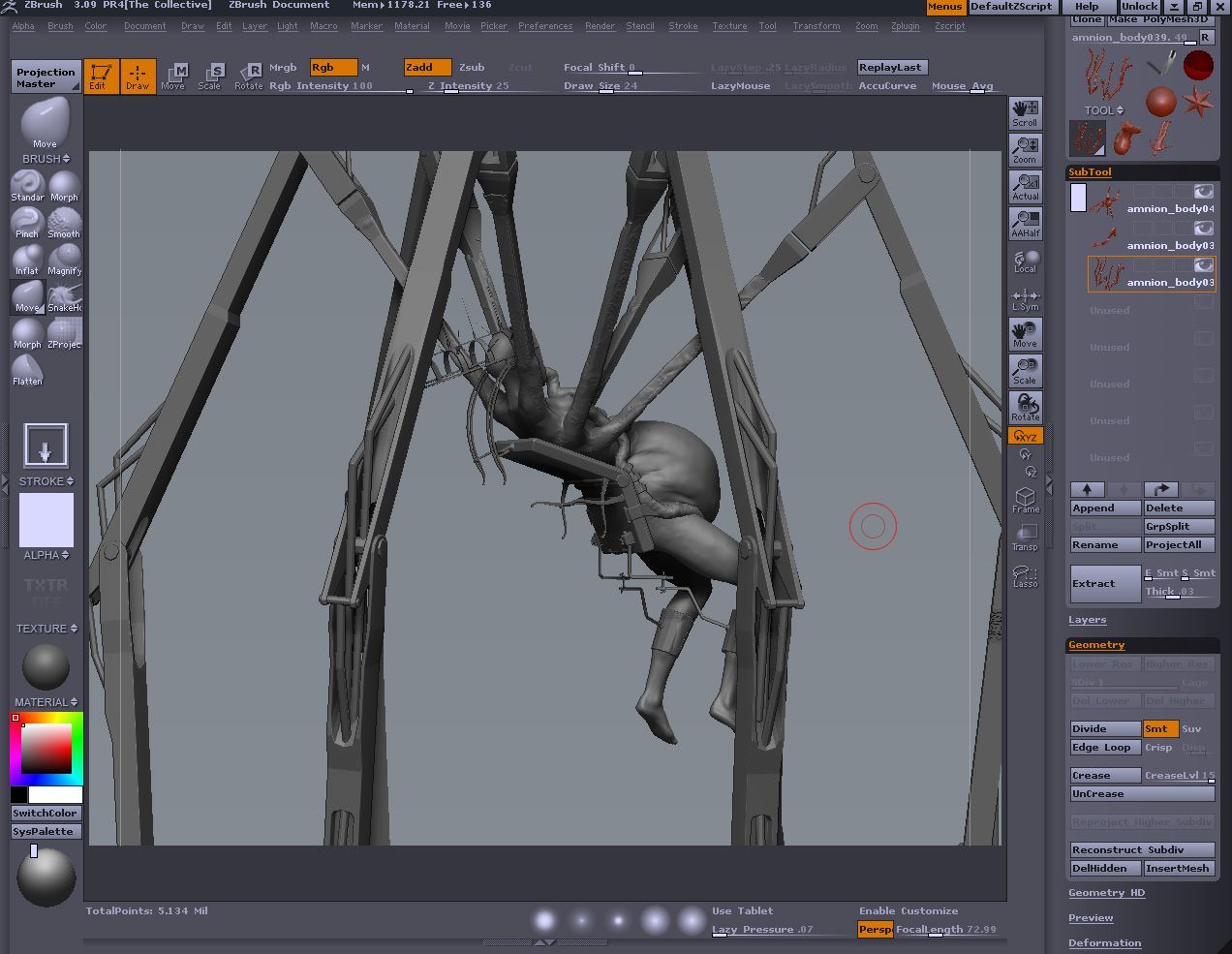Toggle Persp perspective mode
1232x954 pixels.
pos(875,929)
